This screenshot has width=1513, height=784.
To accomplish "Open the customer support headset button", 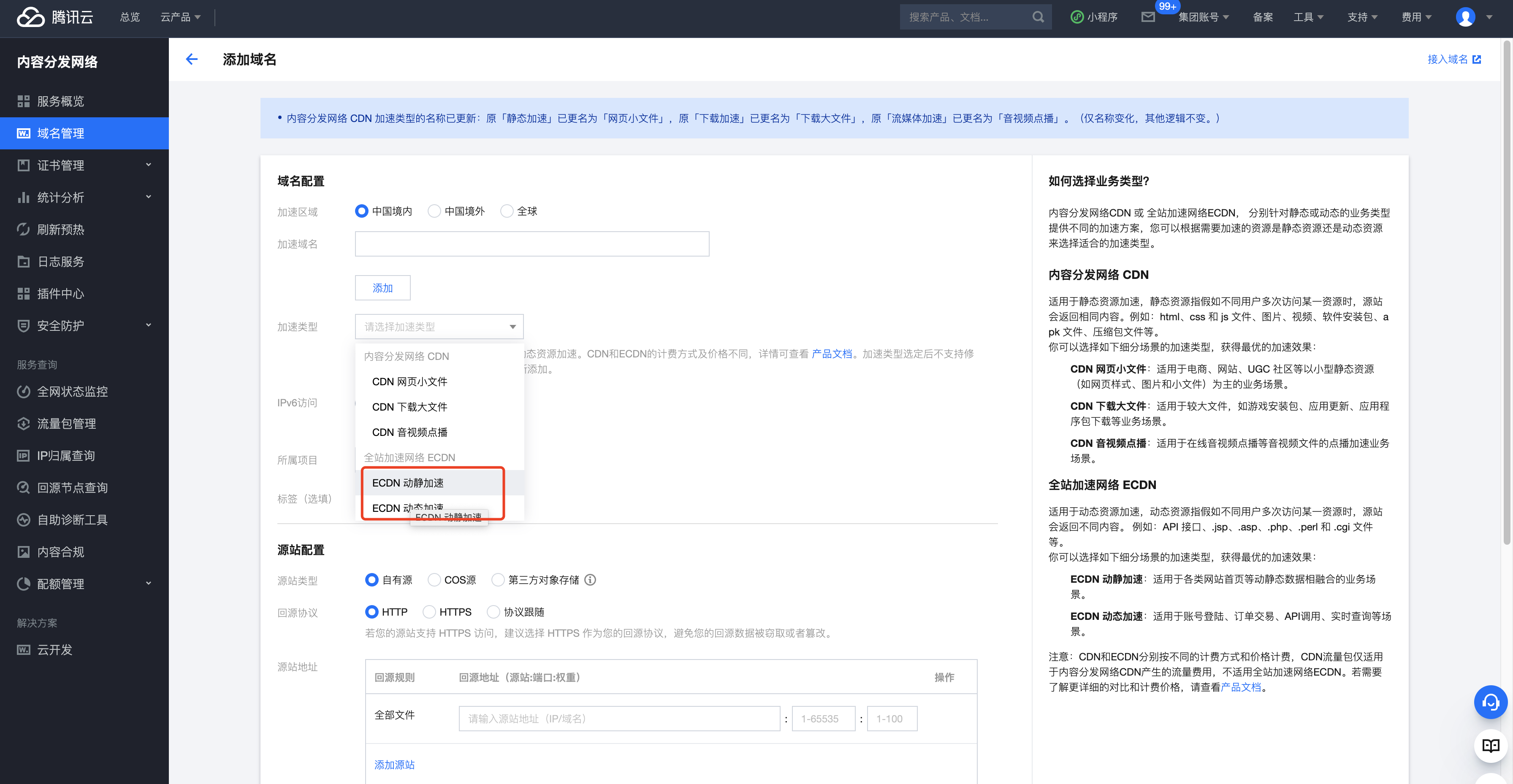I will [1490, 702].
